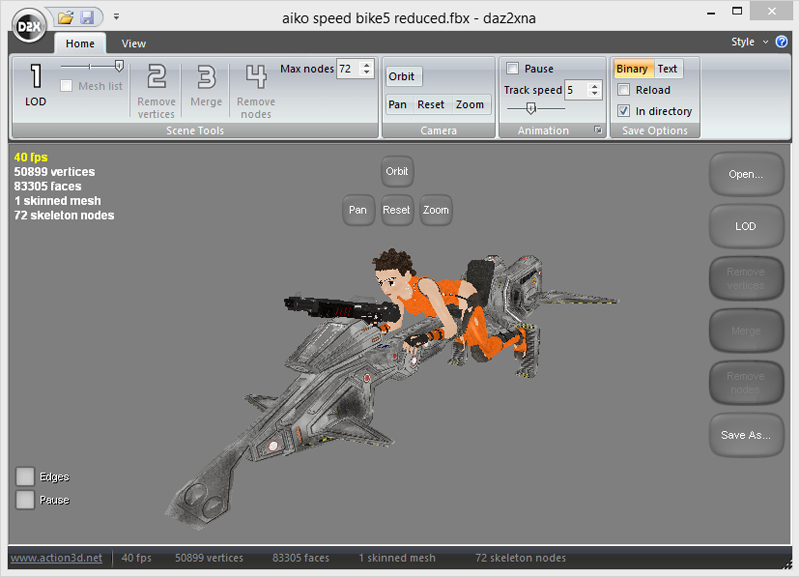Decrease Max nodes with down arrow
The image size is (800, 577).
366,73
